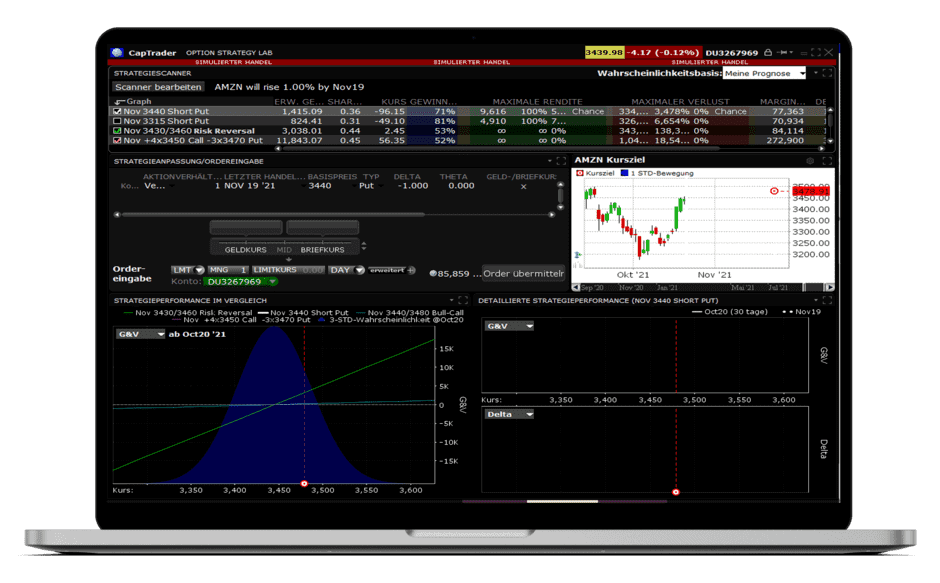
Task: Open settings gear of AMZN Kursziel chart
Action: pos(810,160)
